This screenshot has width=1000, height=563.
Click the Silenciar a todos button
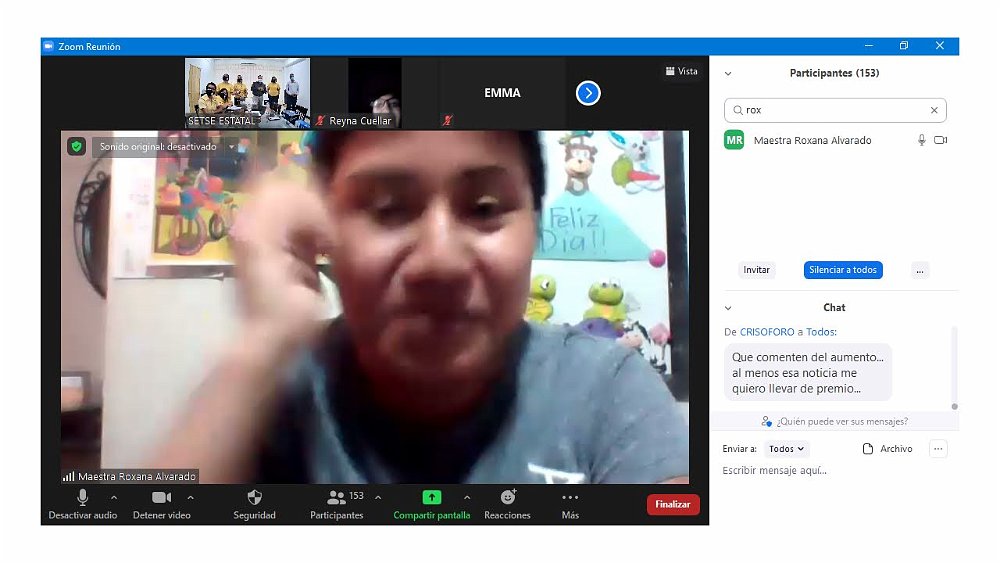tap(843, 270)
